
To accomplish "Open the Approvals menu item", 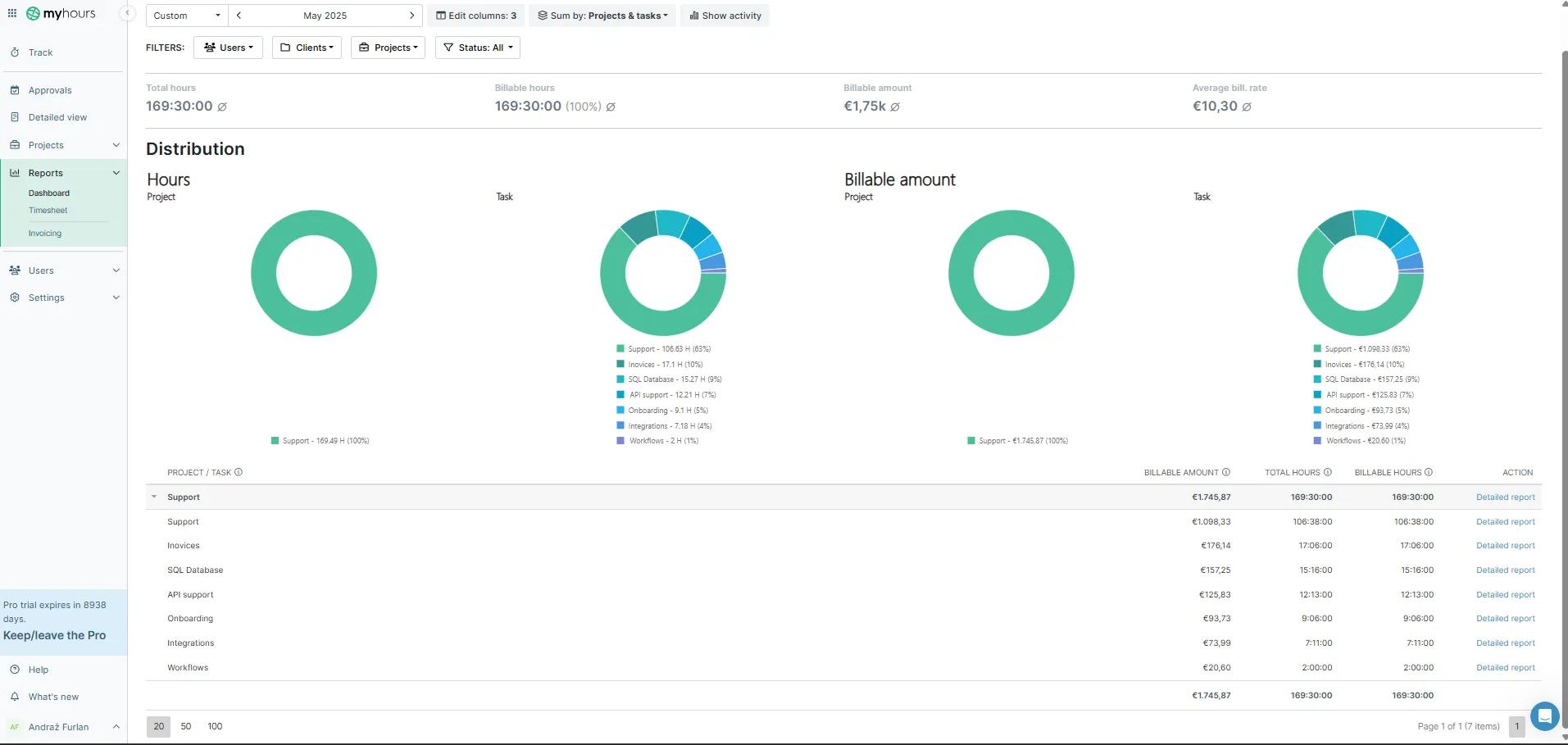I will [50, 90].
